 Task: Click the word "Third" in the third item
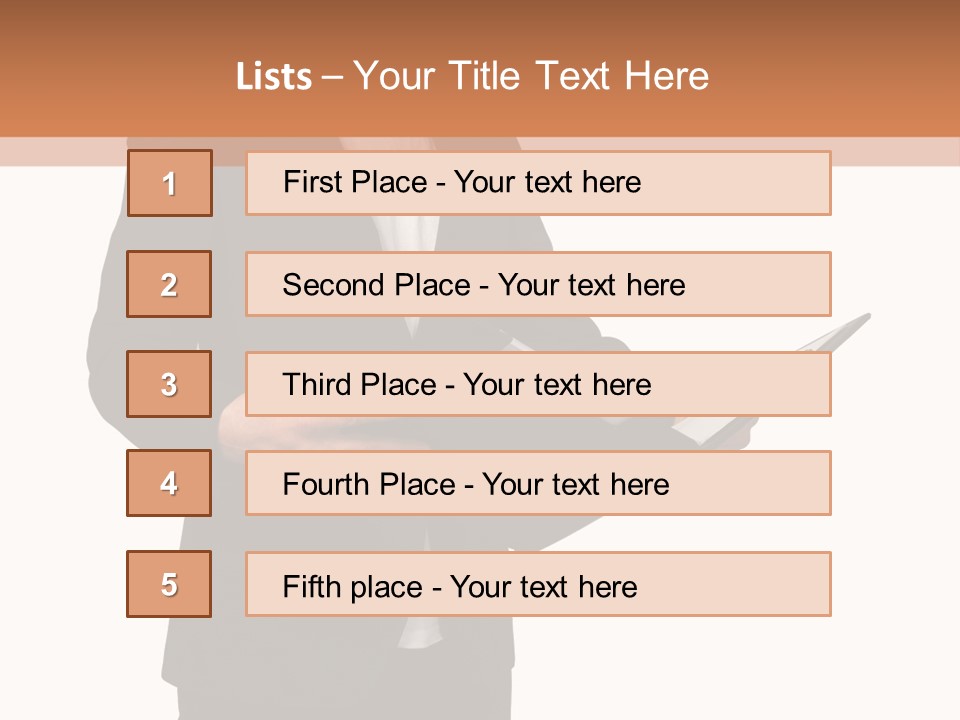(319, 385)
